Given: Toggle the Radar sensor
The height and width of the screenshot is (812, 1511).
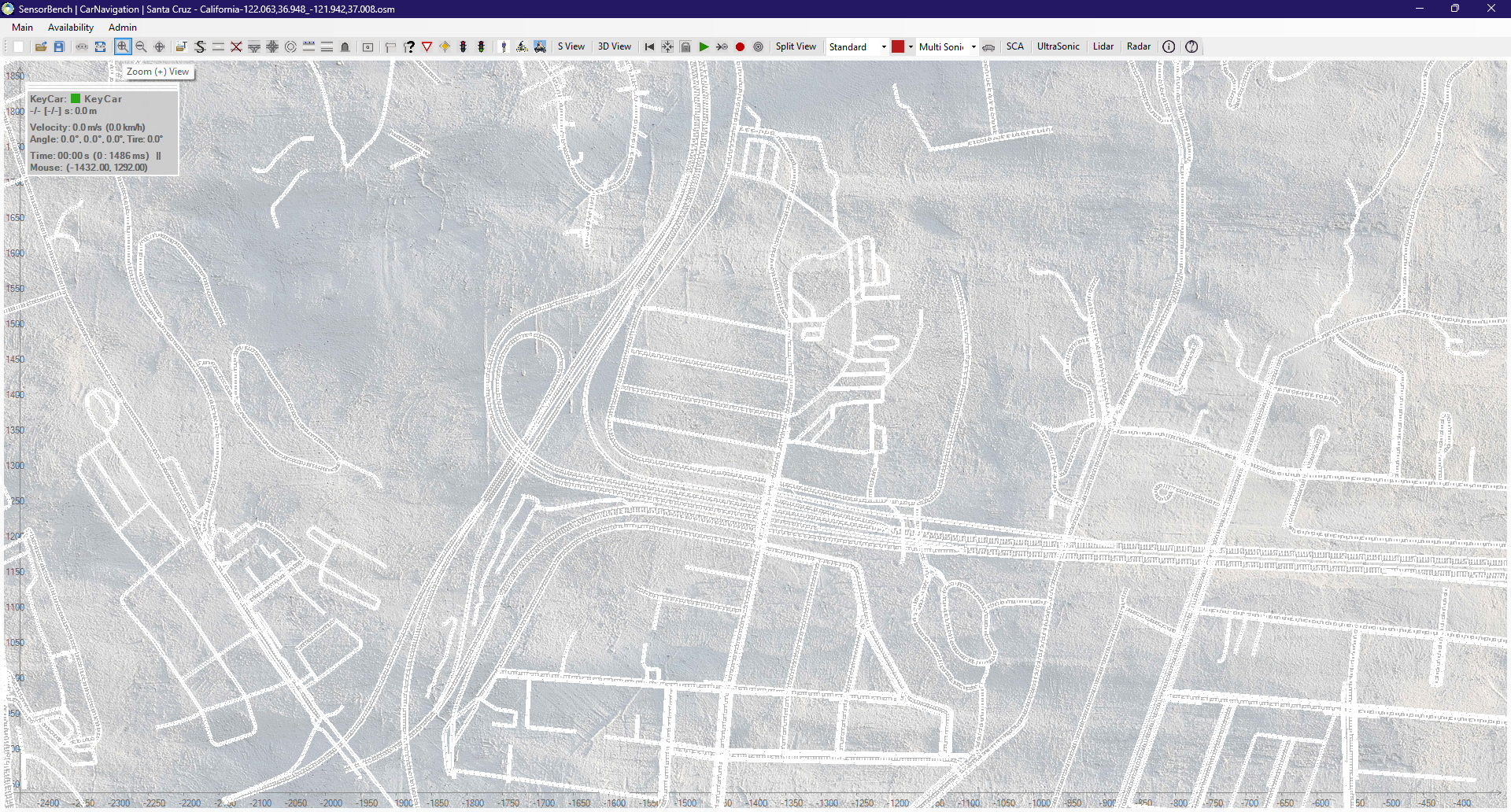Looking at the screenshot, I should (1138, 47).
